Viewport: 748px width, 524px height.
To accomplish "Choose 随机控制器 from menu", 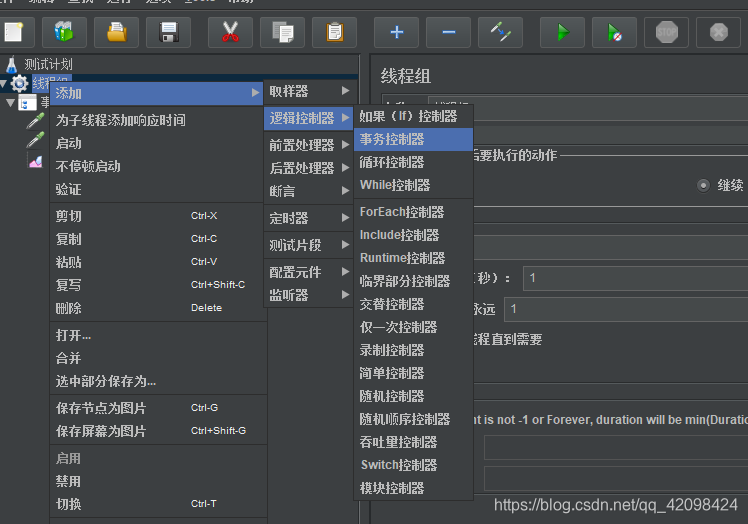I will point(413,396).
